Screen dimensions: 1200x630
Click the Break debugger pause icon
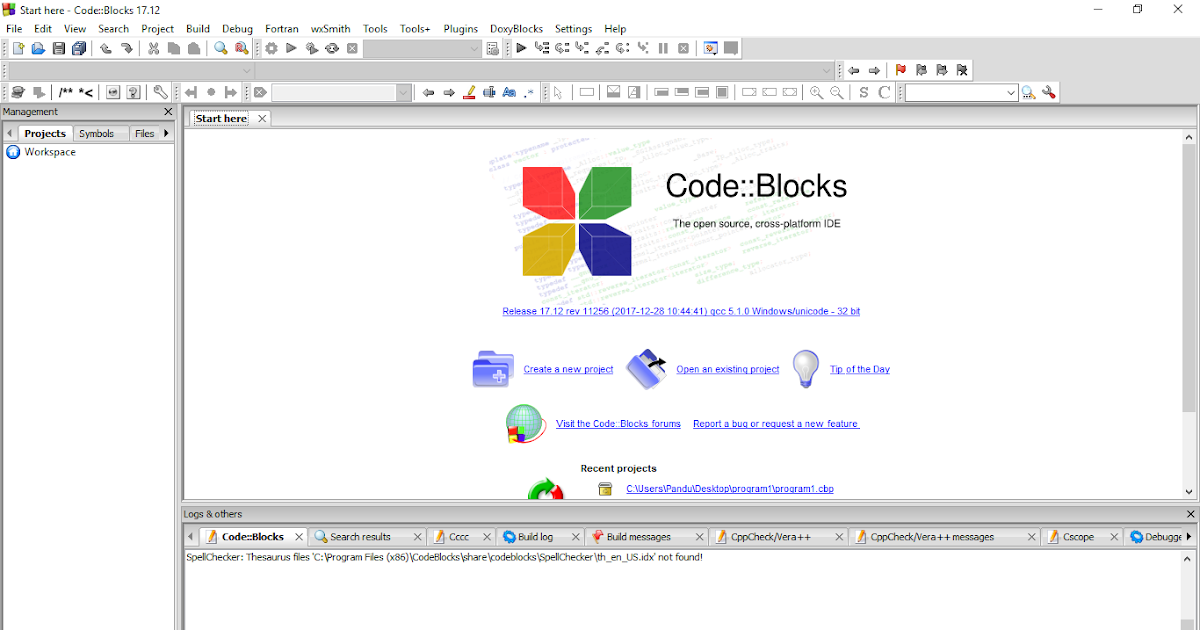coord(663,48)
